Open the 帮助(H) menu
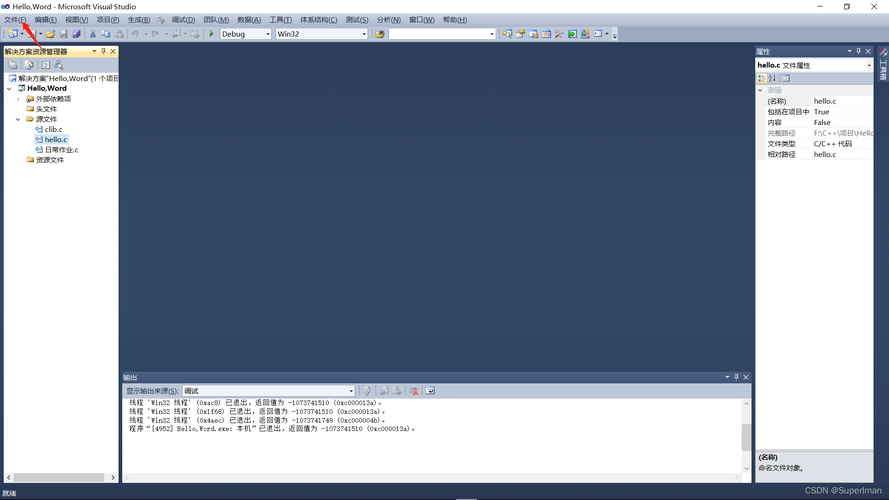 [x=455, y=20]
